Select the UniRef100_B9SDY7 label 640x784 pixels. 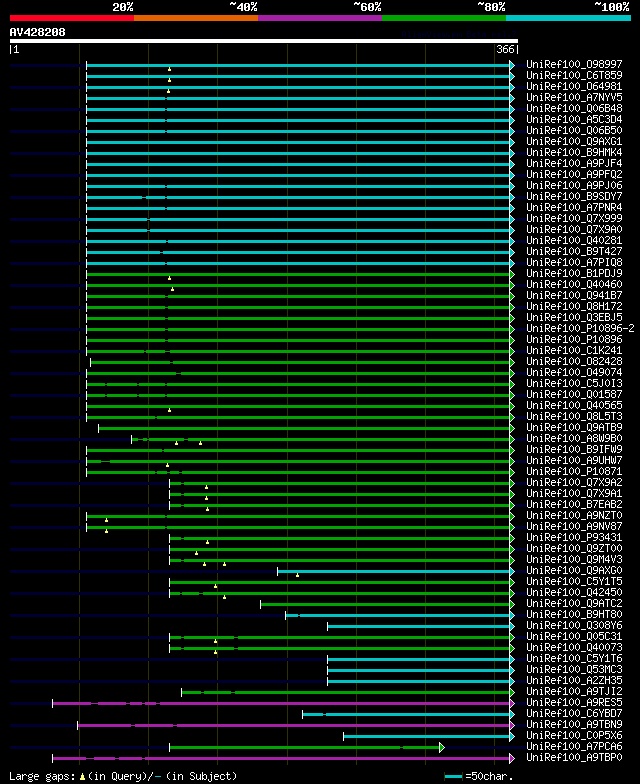click(574, 196)
